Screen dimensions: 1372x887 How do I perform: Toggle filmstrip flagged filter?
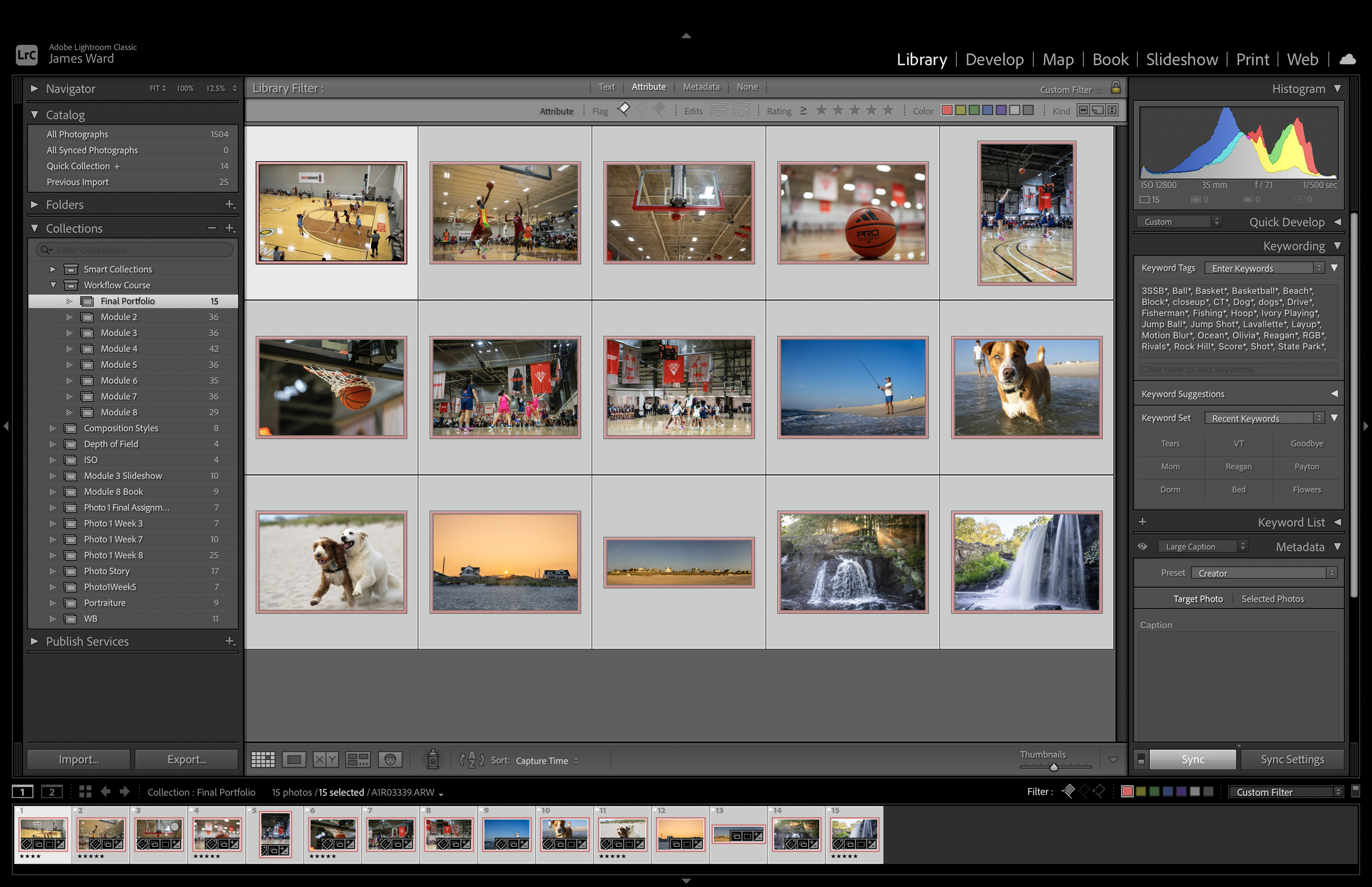coord(1068,791)
